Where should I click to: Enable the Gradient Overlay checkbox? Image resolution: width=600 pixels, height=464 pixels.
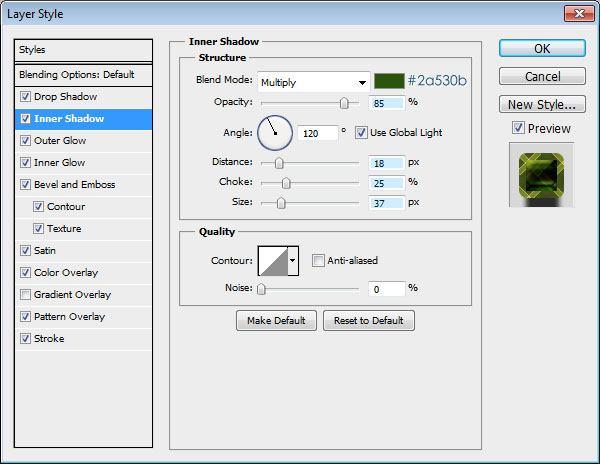(x=25, y=295)
